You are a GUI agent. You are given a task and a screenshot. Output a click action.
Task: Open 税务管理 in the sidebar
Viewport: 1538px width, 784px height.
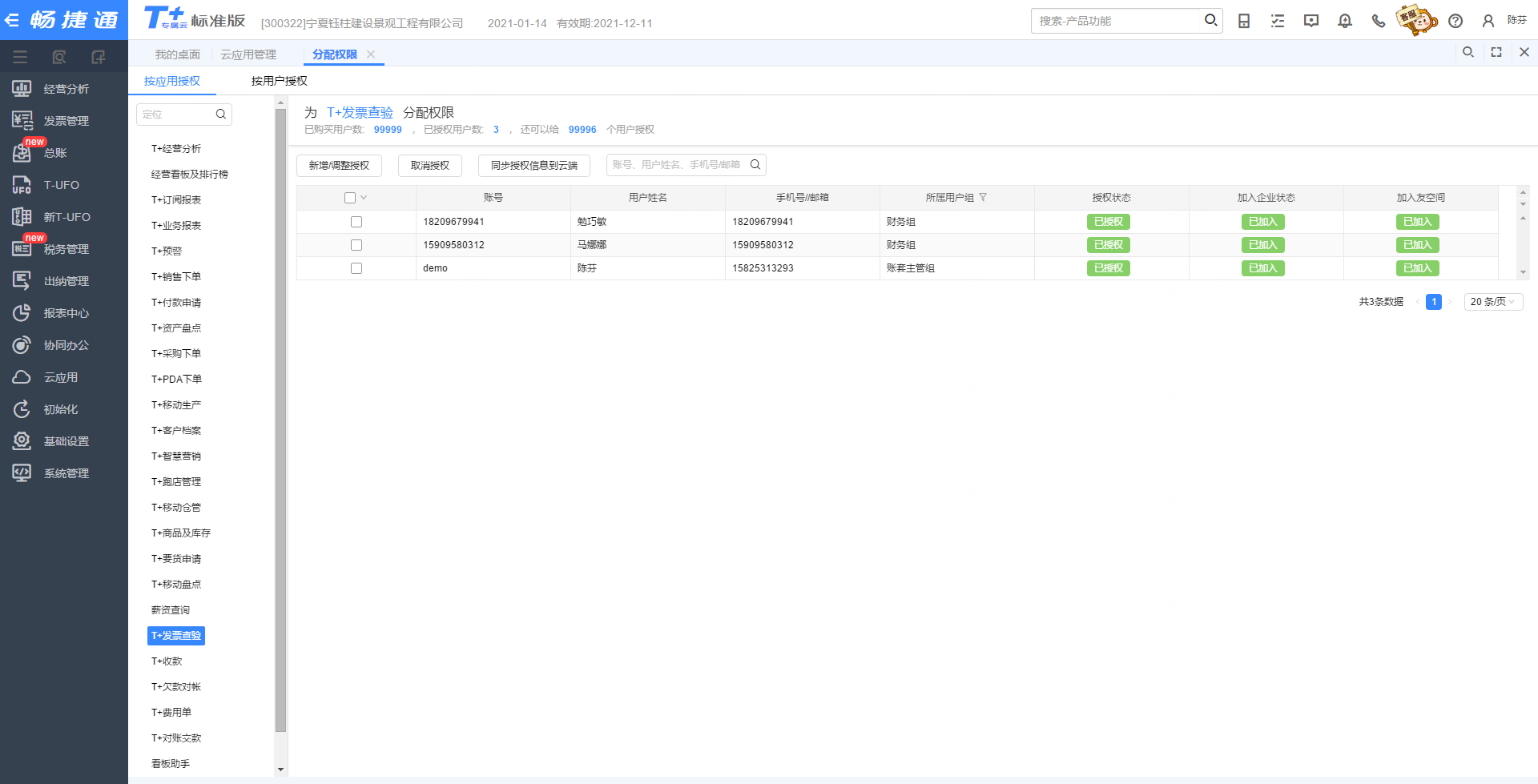click(x=66, y=249)
